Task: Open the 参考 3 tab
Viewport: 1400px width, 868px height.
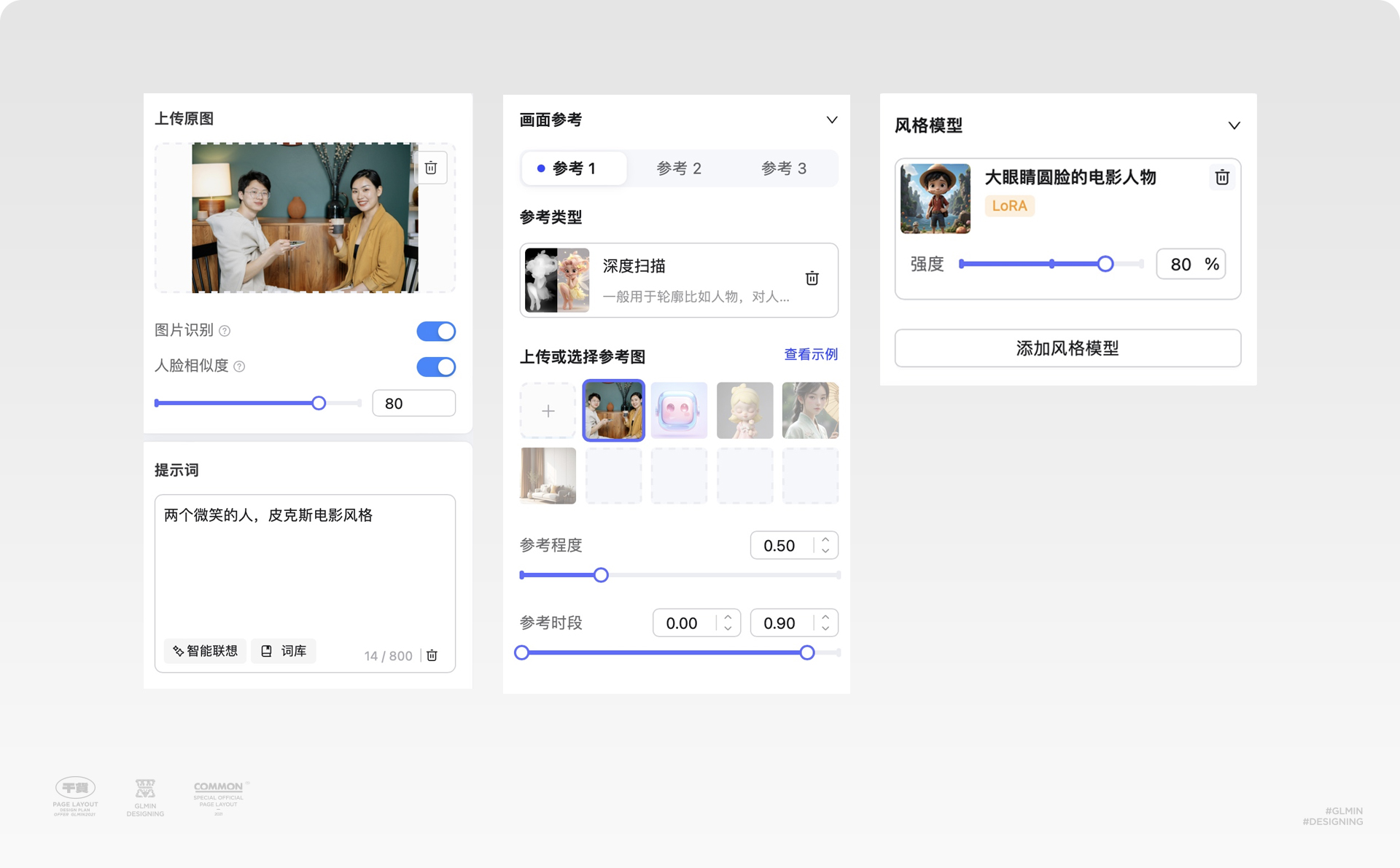Action: coord(784,168)
